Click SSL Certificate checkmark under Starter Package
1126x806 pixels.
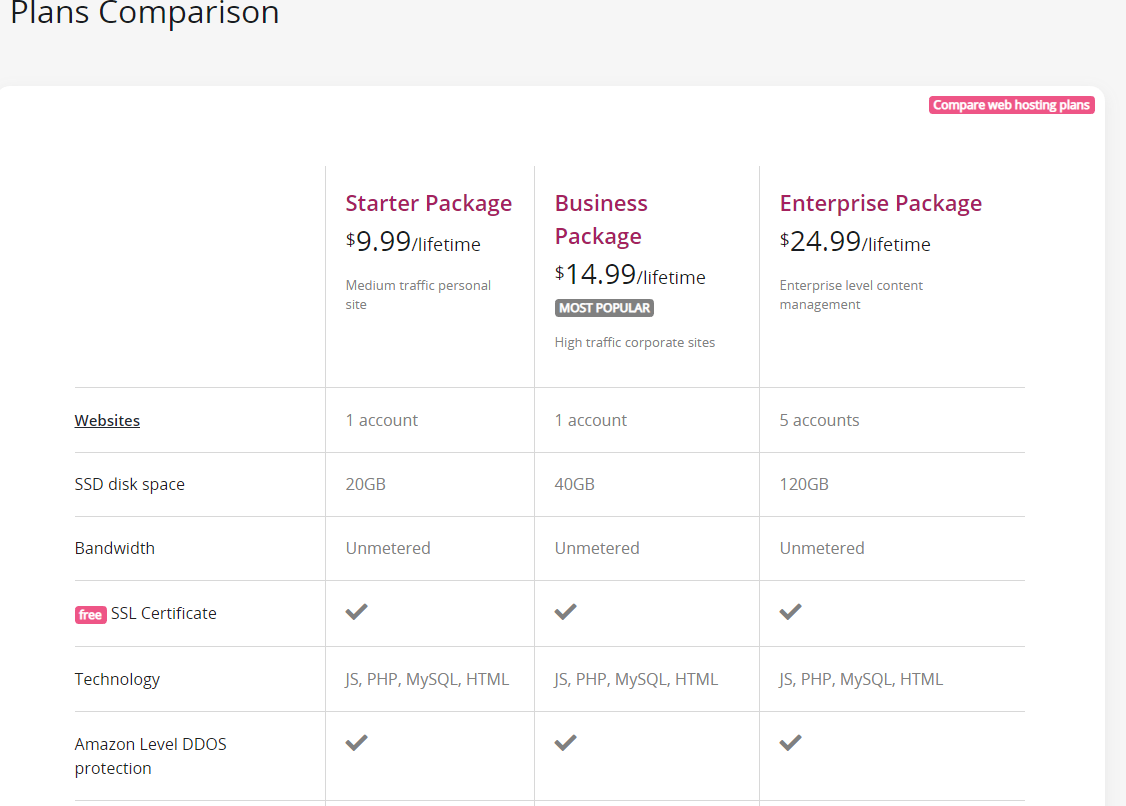[x=356, y=611]
